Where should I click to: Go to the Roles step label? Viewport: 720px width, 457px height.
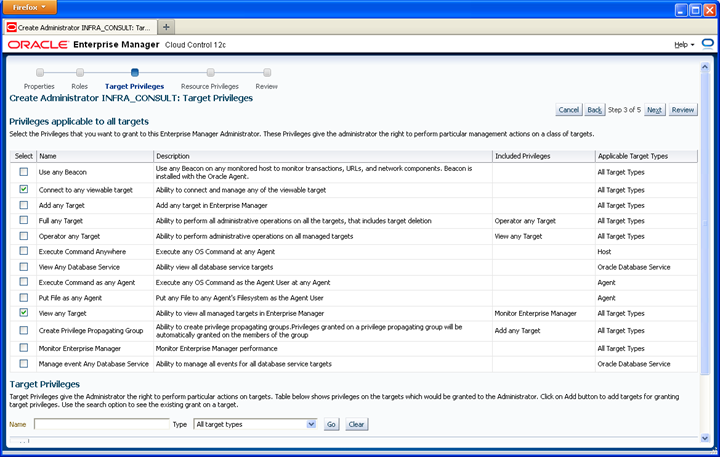pos(79,86)
